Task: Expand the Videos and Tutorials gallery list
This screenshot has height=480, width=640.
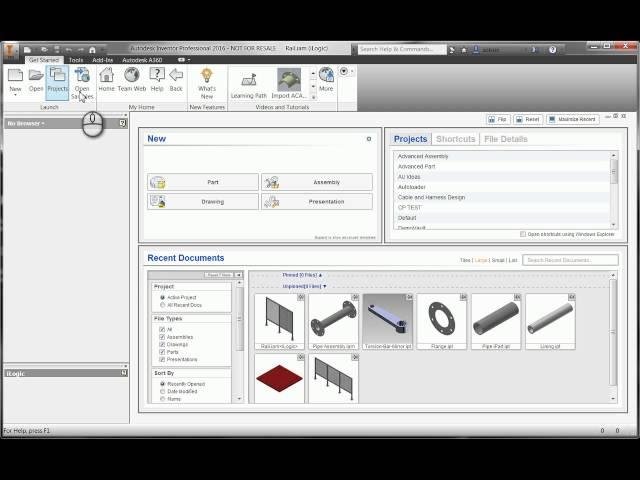Action: [x=313, y=97]
